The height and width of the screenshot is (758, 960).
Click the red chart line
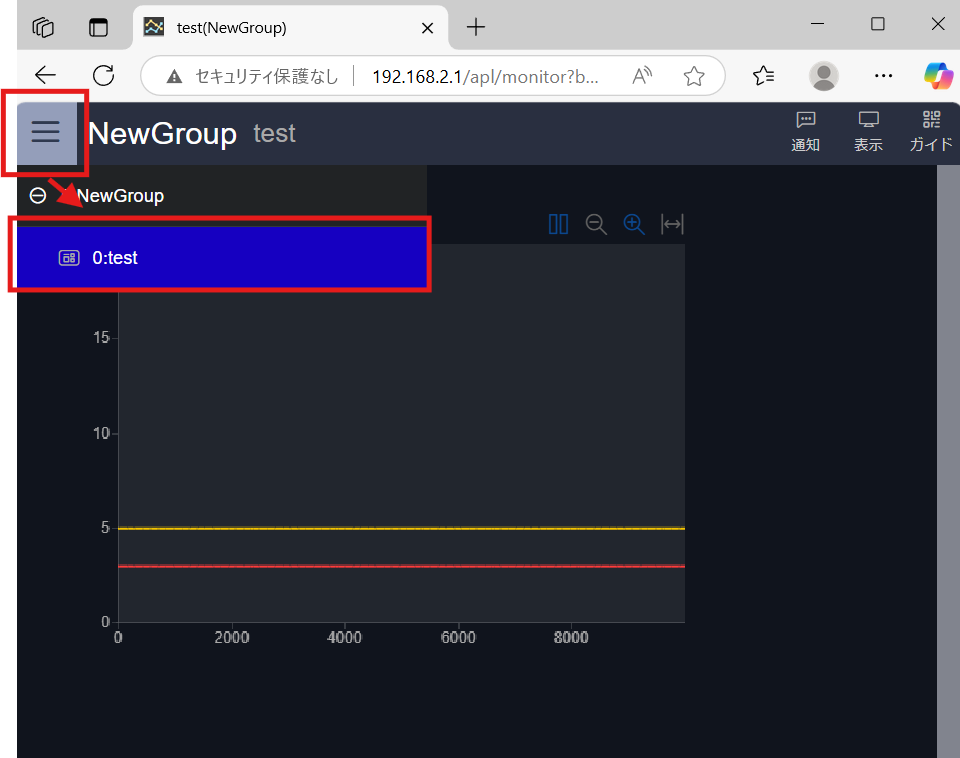point(401,566)
